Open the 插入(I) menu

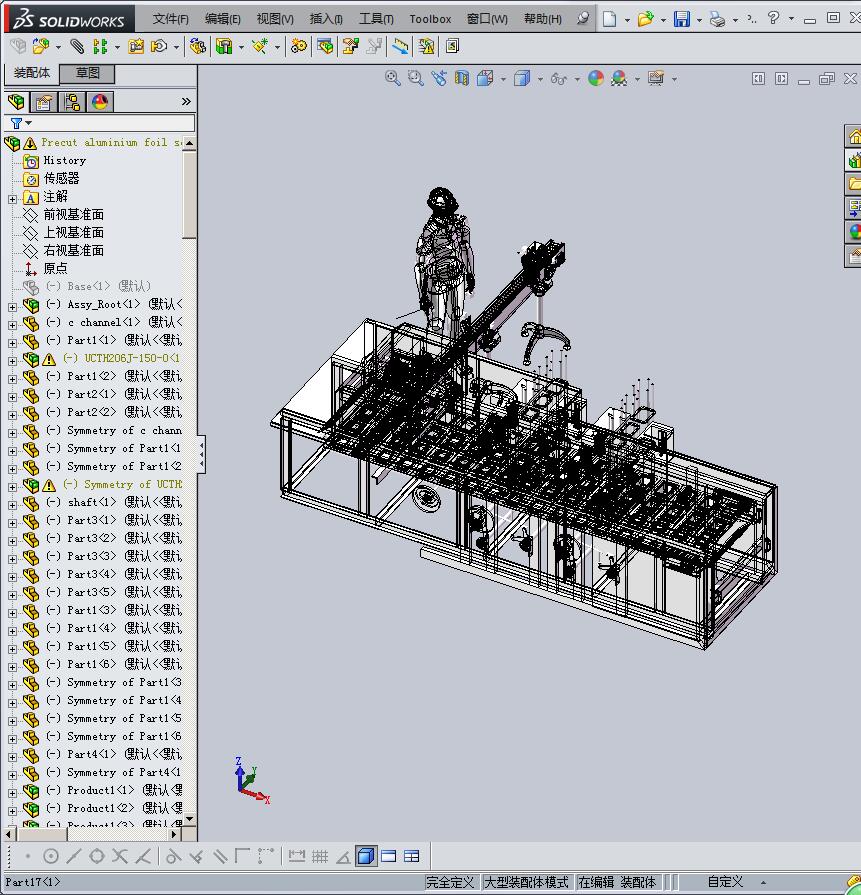pos(325,19)
